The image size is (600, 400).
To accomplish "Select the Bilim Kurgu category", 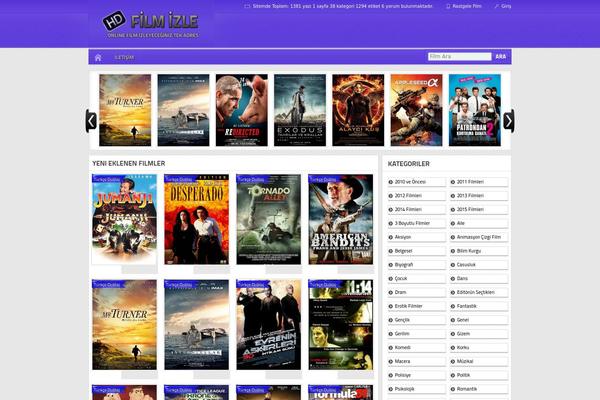I will coord(479,251).
